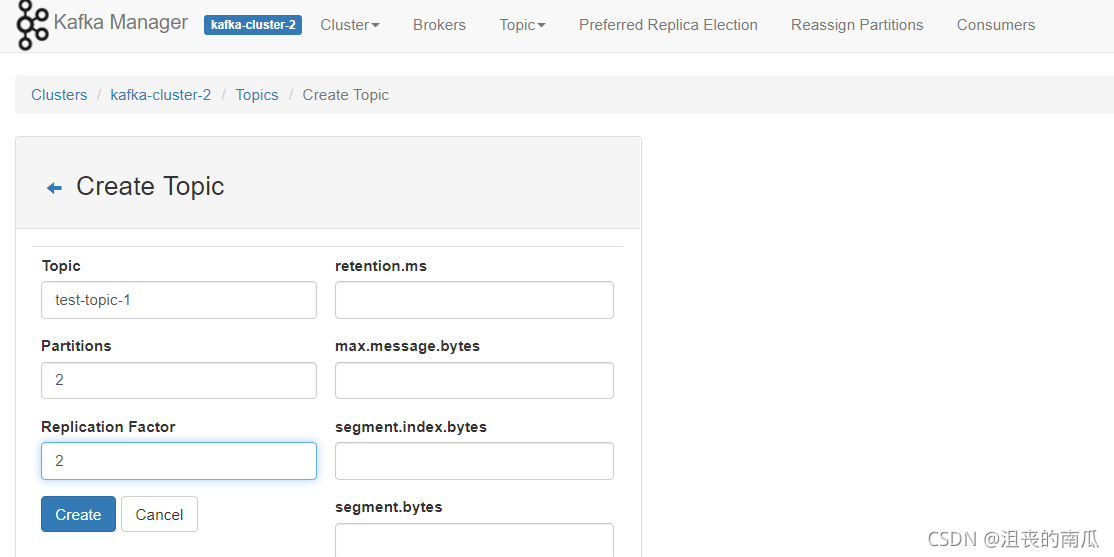The width and height of the screenshot is (1114, 557).
Task: Click the Create button
Action: point(78,514)
